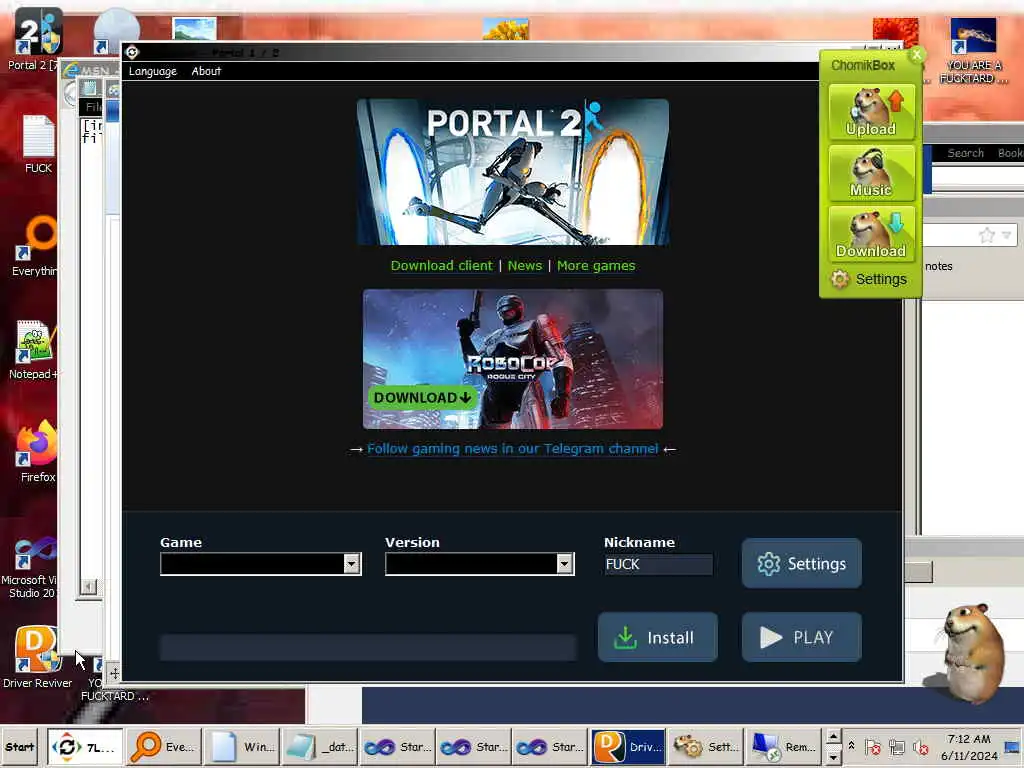The width and height of the screenshot is (1024, 768).
Task: Expand hidden system tray icons chevron
Action: 852,745
